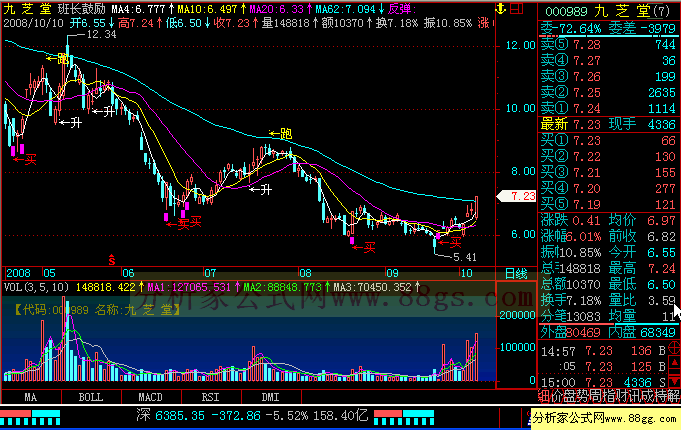Image resolution: width=681 pixels, height=430 pixels.
Task: Open the 财 finance tab
Action: pyautogui.click(x=622, y=396)
